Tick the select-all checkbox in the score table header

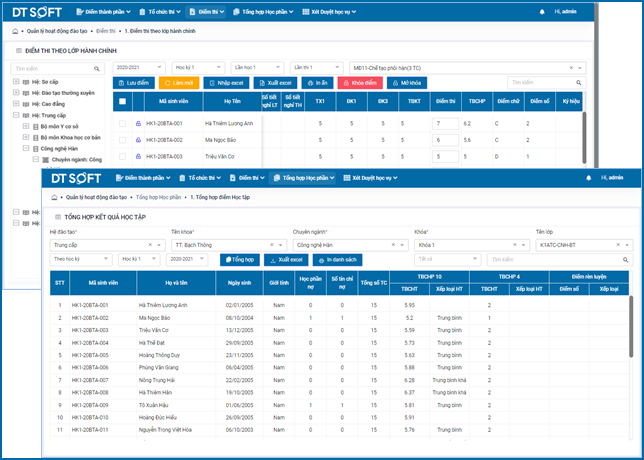pyautogui.click(x=122, y=101)
